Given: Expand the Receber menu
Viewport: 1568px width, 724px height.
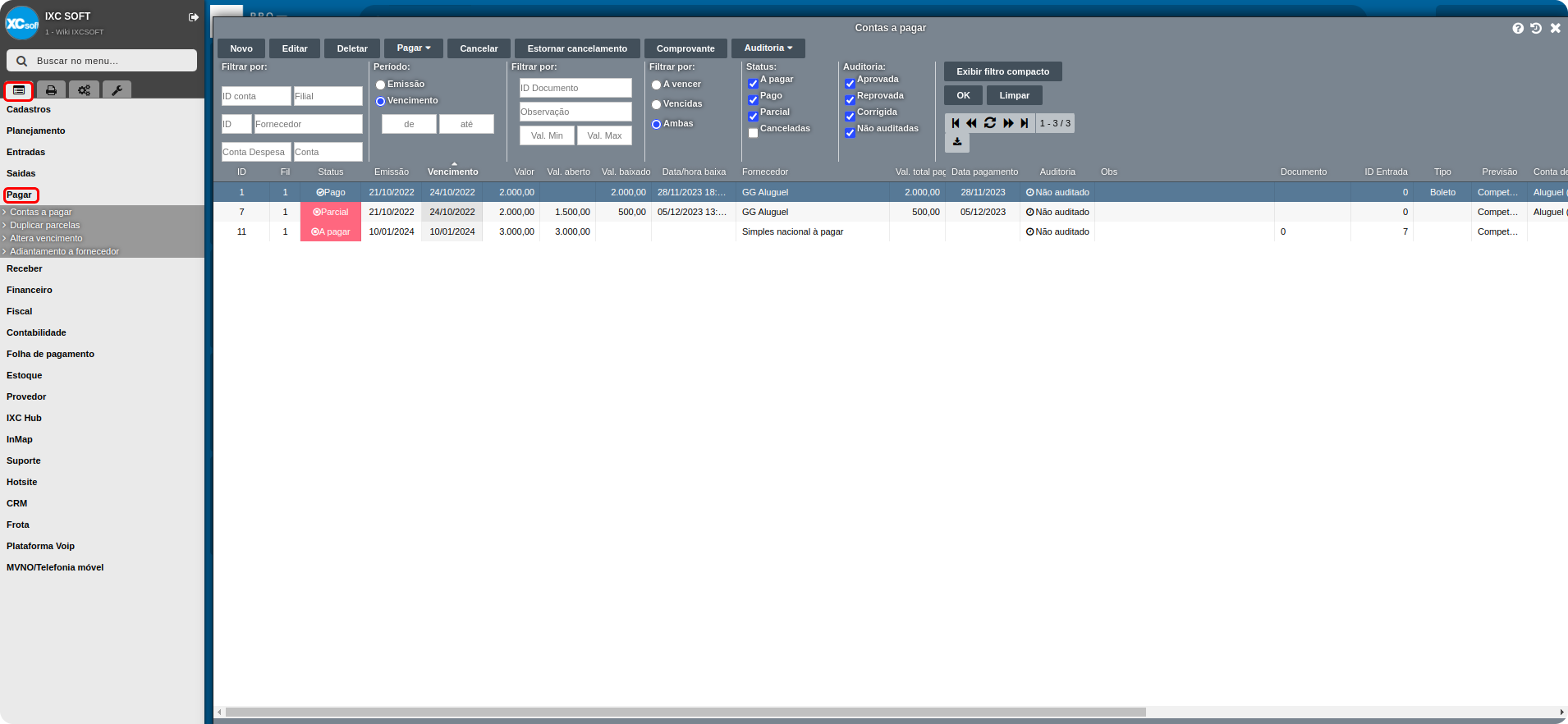Looking at the screenshot, I should point(25,268).
